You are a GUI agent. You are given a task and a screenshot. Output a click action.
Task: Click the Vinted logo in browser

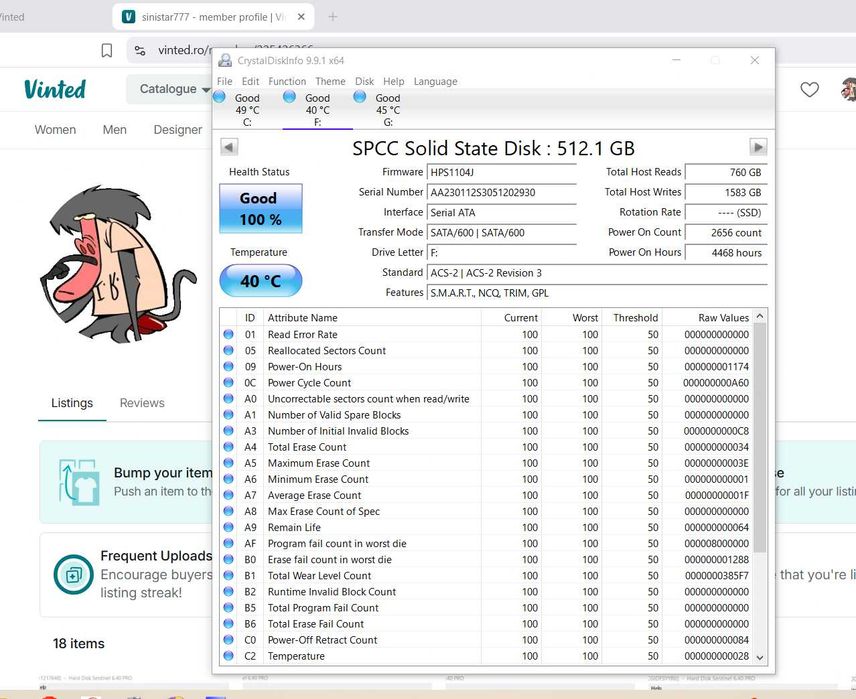[55, 90]
